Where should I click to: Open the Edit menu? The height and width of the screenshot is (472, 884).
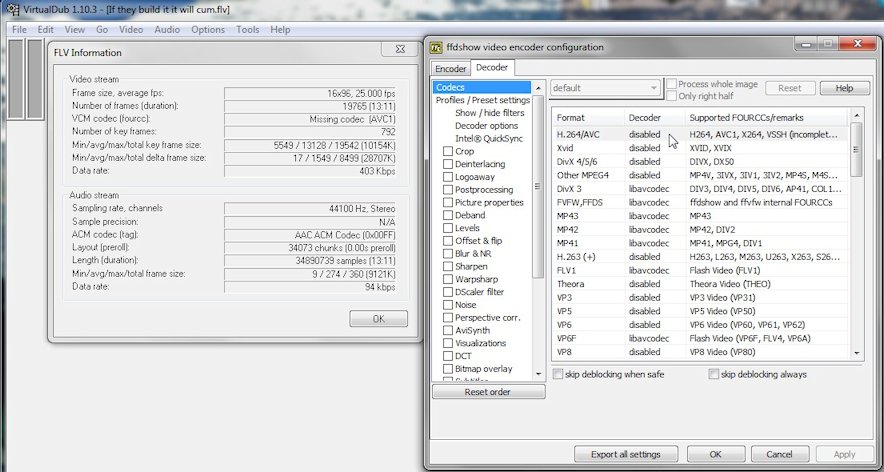(46, 29)
